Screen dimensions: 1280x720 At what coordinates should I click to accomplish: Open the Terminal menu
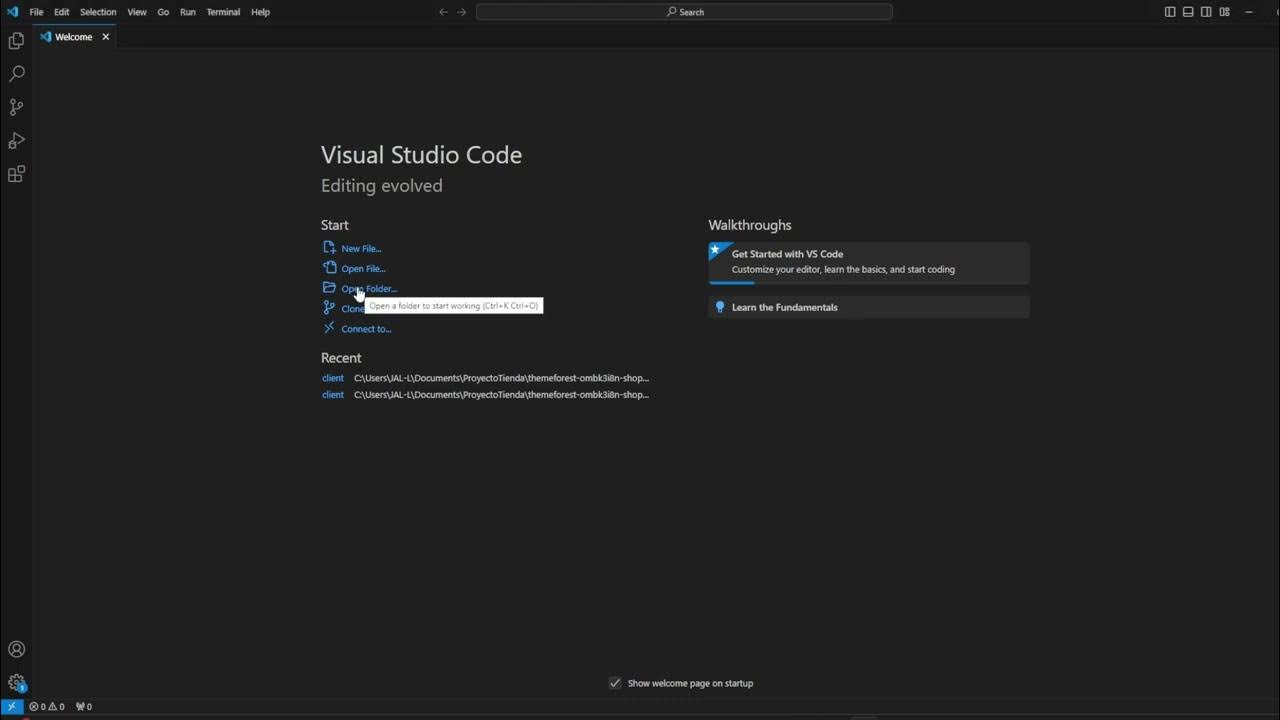tap(223, 12)
